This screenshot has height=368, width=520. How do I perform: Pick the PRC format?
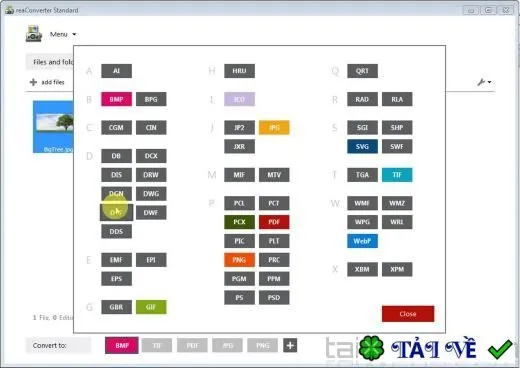[x=274, y=260]
